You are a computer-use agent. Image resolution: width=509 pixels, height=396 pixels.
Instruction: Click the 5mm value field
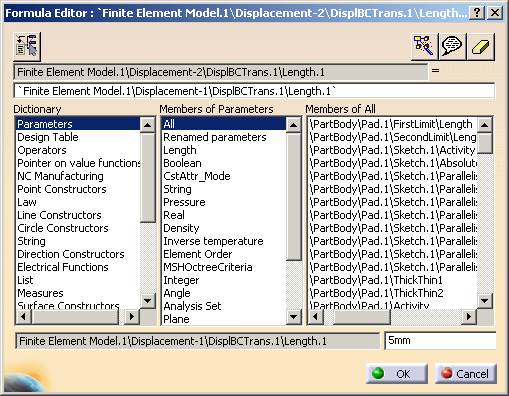(x=440, y=341)
